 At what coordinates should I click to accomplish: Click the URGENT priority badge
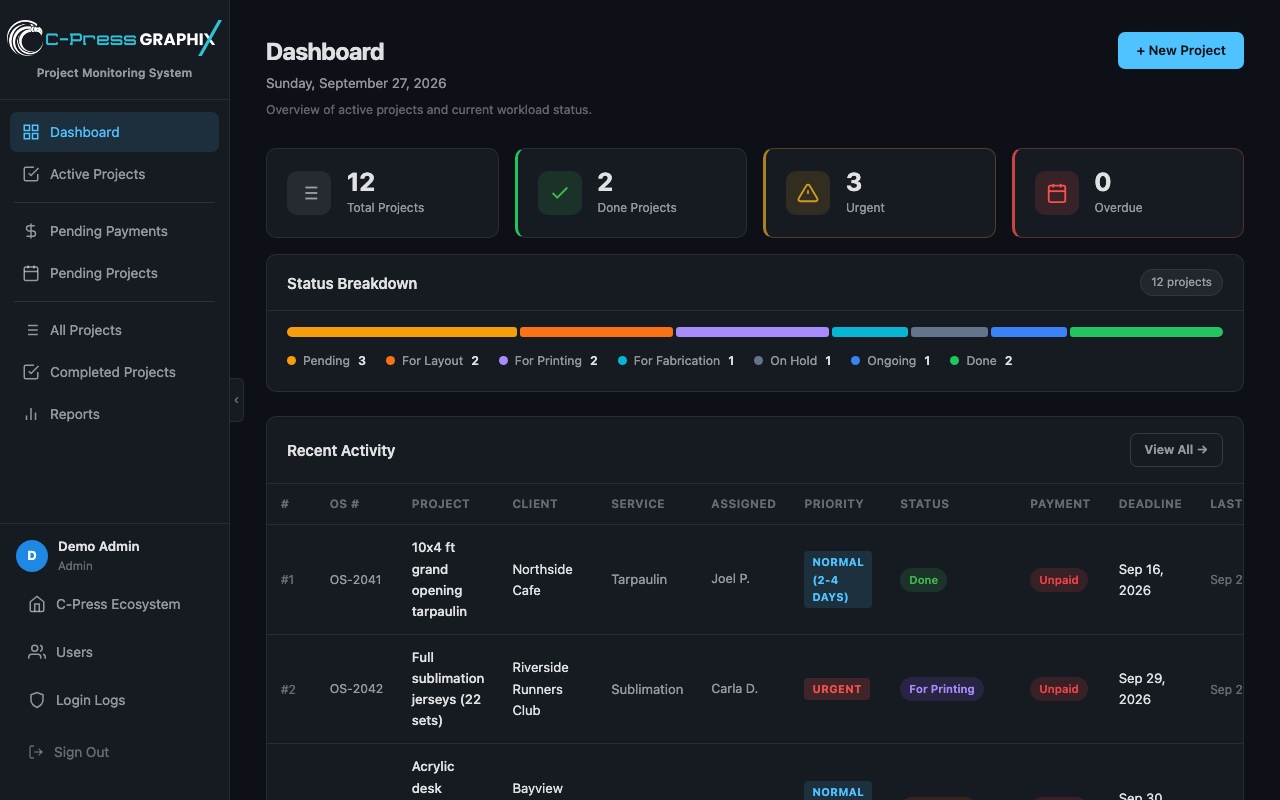point(837,689)
